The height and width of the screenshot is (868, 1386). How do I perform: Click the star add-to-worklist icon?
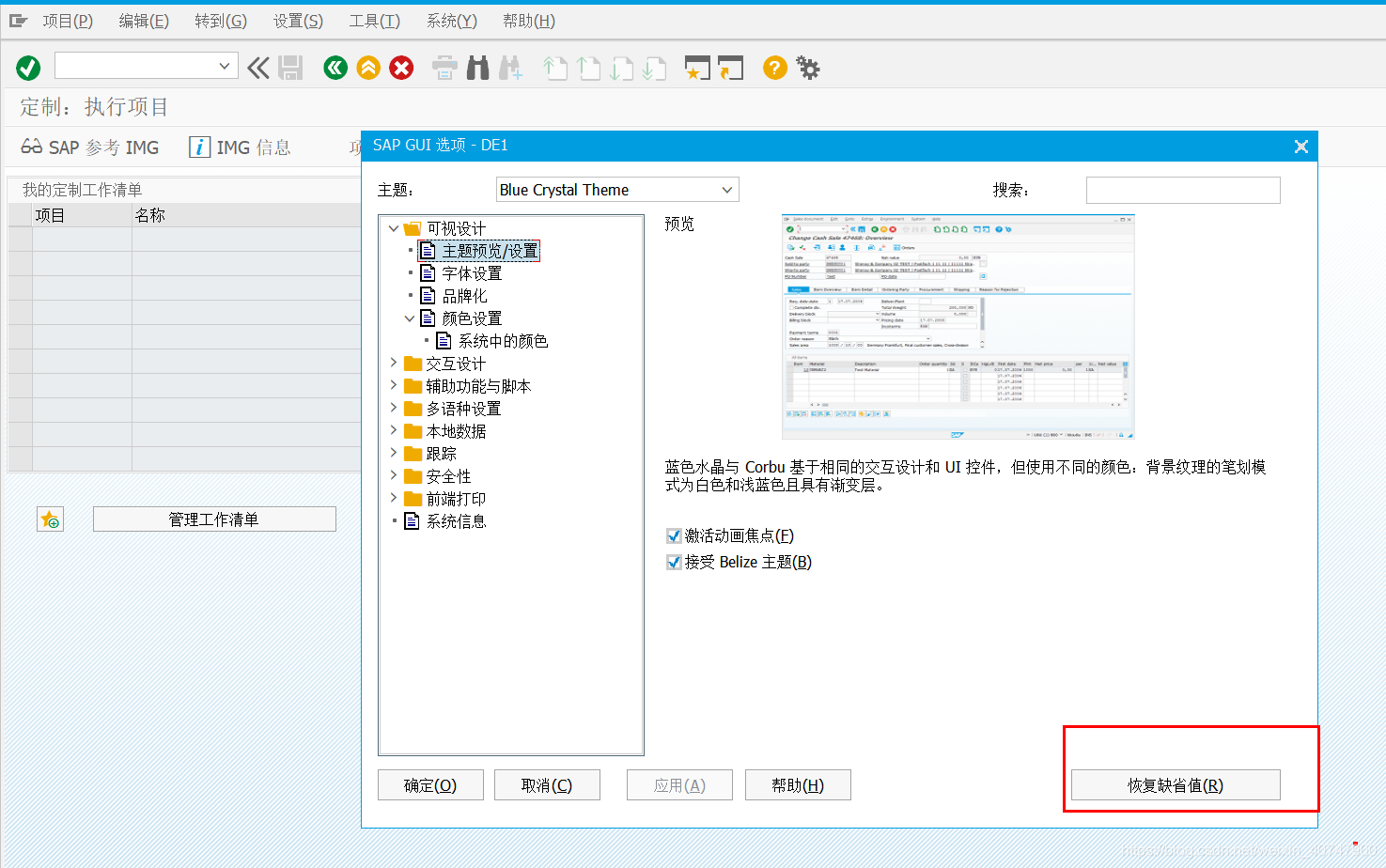click(x=51, y=519)
